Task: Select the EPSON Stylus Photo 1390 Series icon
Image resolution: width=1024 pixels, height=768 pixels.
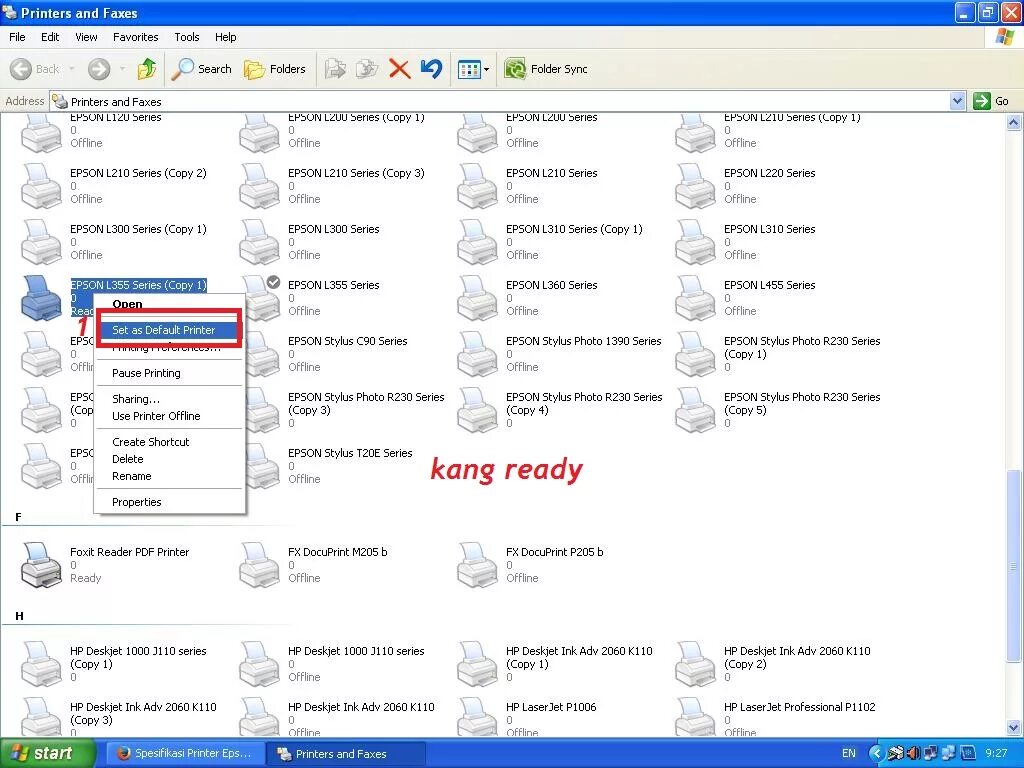Action: tap(477, 354)
